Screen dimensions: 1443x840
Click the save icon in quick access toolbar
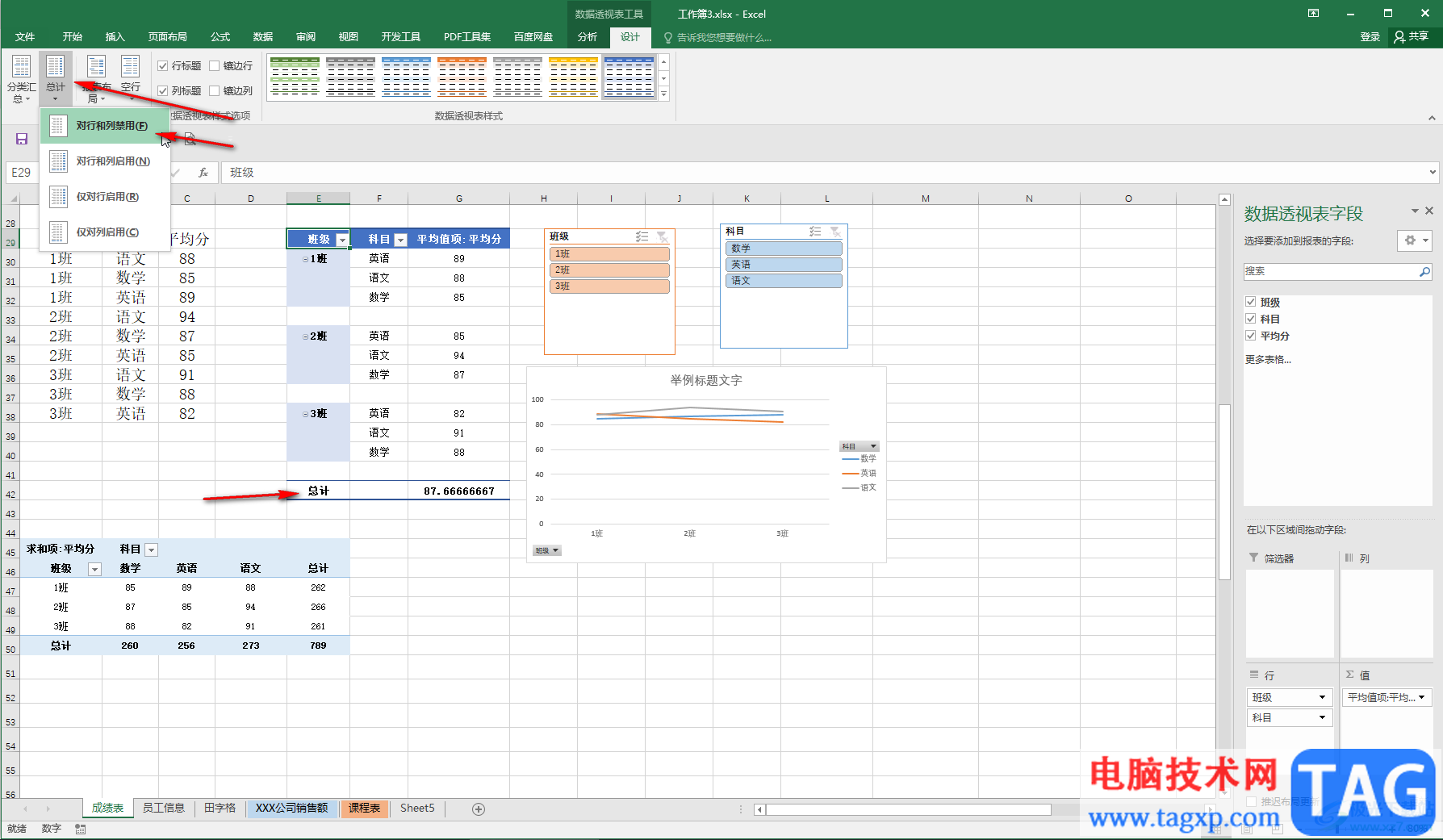(22, 139)
